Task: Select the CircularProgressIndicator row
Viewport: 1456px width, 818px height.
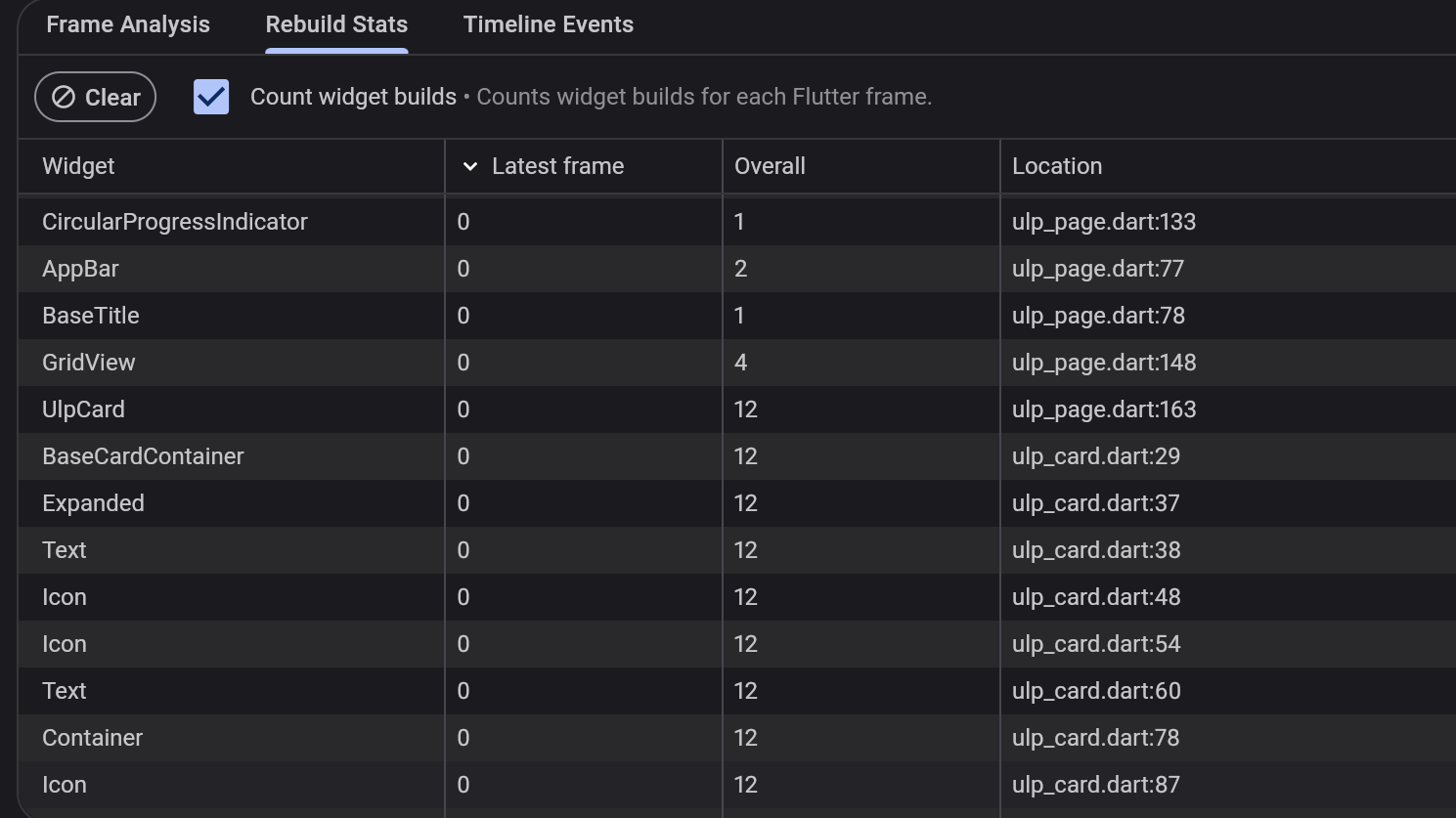Action: pyautogui.click(x=737, y=222)
